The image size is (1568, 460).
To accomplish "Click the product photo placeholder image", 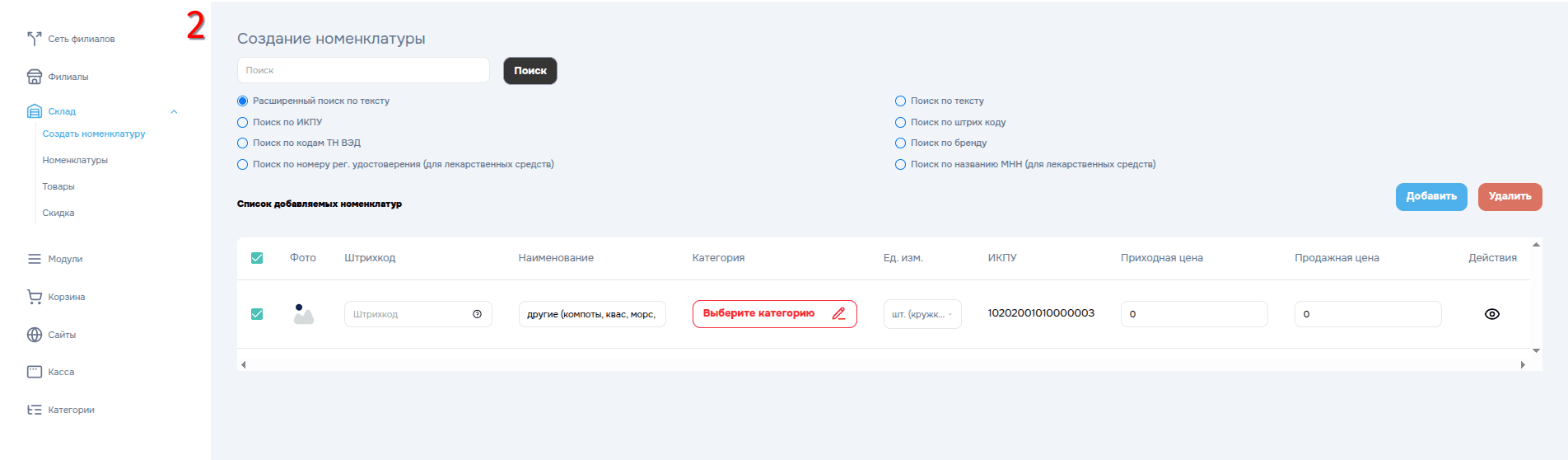I will [303, 314].
